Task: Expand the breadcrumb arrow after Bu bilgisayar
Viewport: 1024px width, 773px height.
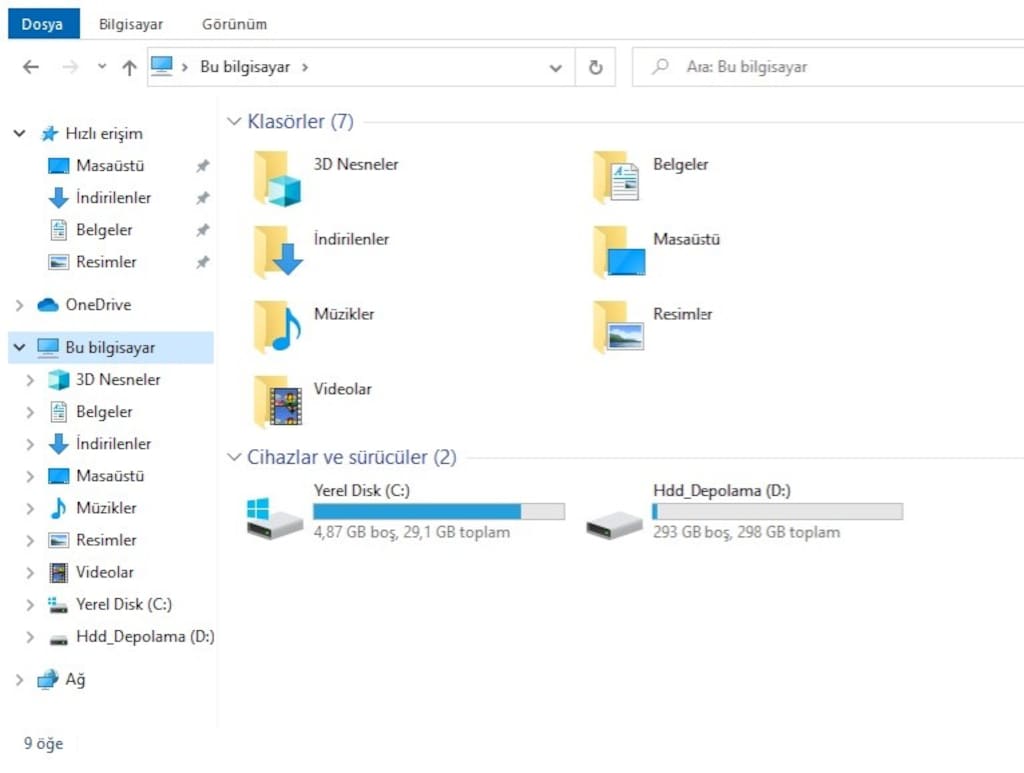Action: point(305,67)
